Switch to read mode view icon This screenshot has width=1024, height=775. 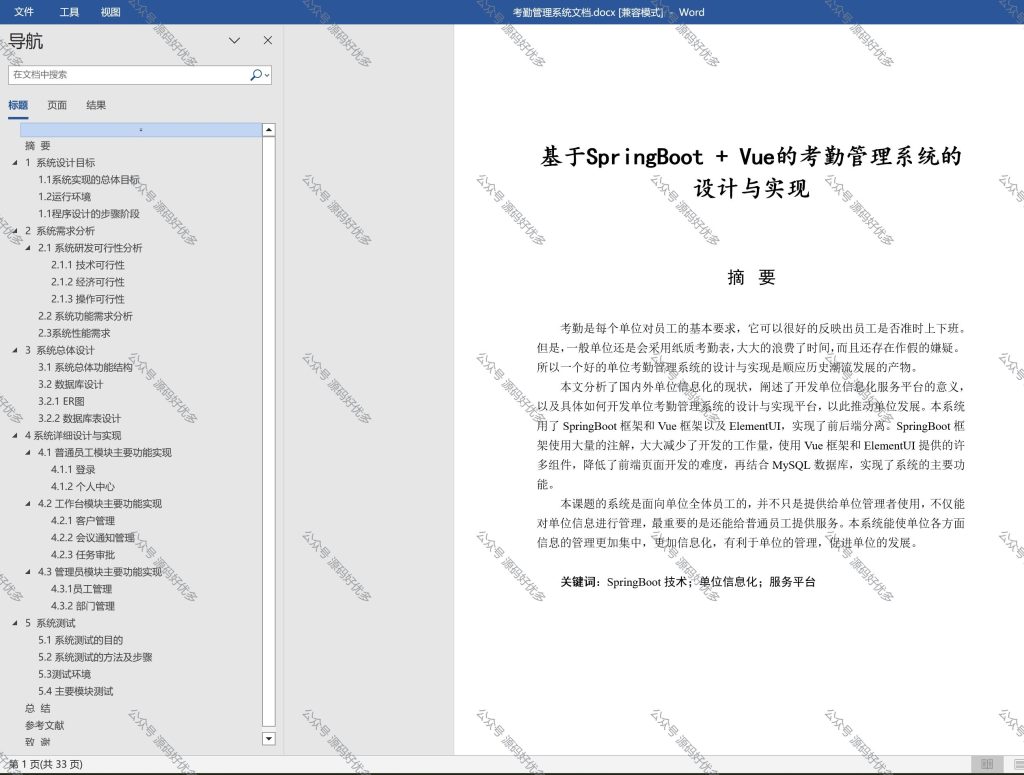click(x=987, y=764)
